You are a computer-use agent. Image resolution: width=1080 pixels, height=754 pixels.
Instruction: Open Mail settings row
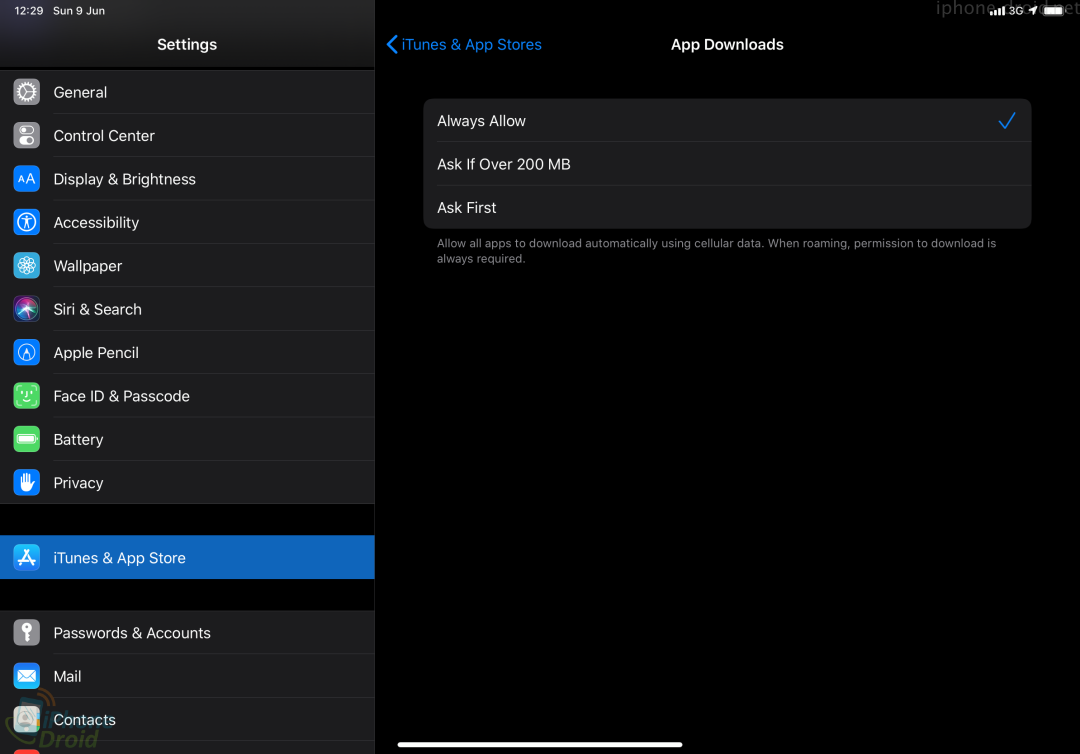187,676
